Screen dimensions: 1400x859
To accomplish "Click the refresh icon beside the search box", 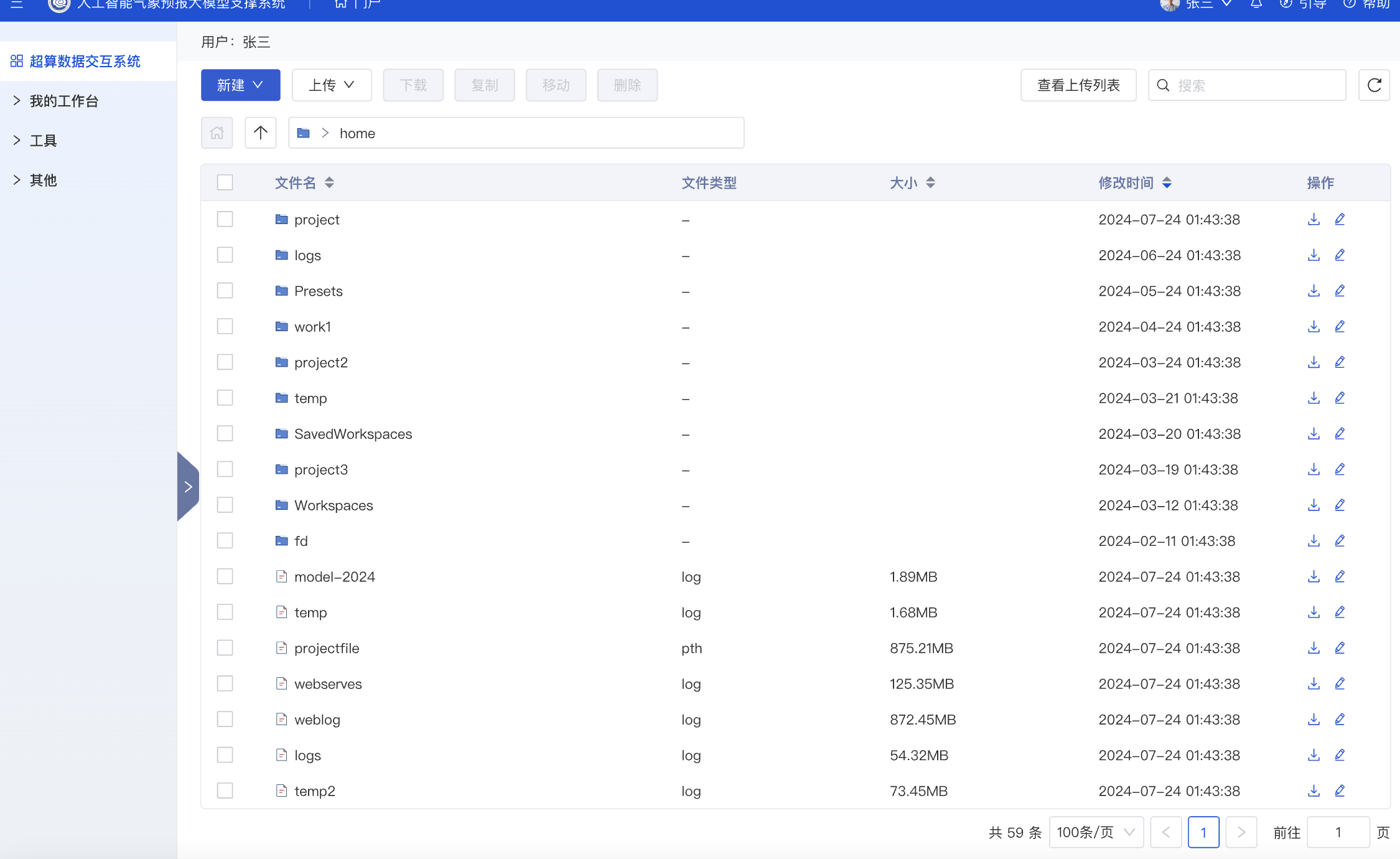I will [x=1374, y=85].
